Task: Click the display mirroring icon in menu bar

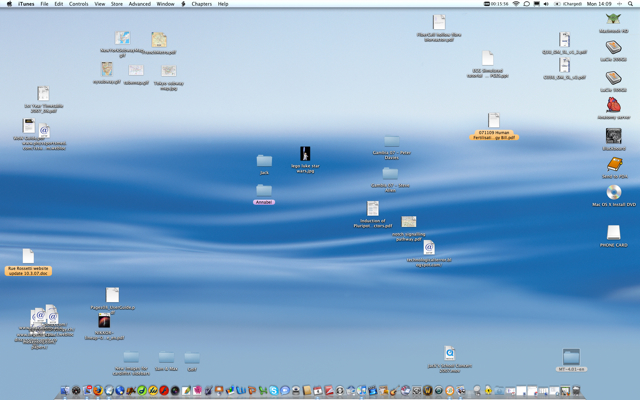Action: (536, 4)
